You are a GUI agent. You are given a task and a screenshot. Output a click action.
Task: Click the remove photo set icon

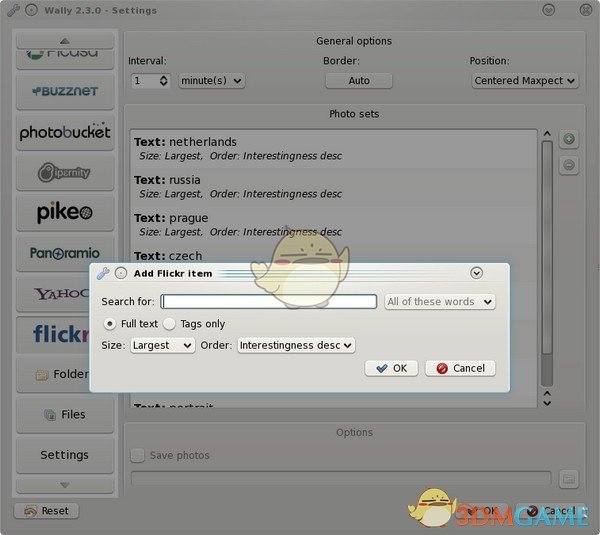pos(569,165)
